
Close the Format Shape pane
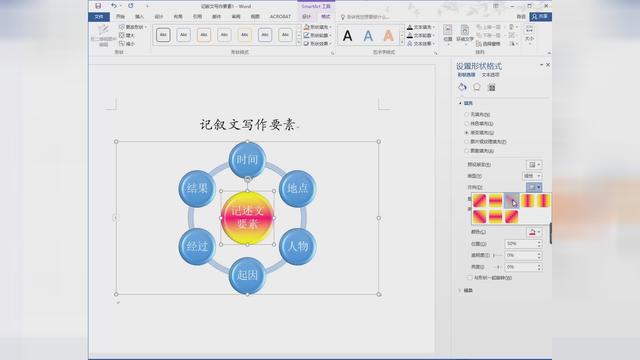coord(548,65)
